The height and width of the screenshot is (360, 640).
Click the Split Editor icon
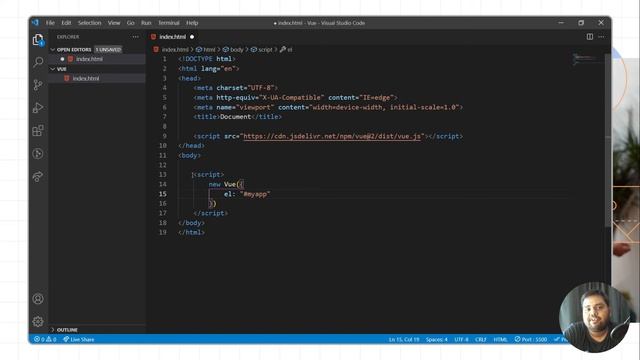(x=590, y=37)
